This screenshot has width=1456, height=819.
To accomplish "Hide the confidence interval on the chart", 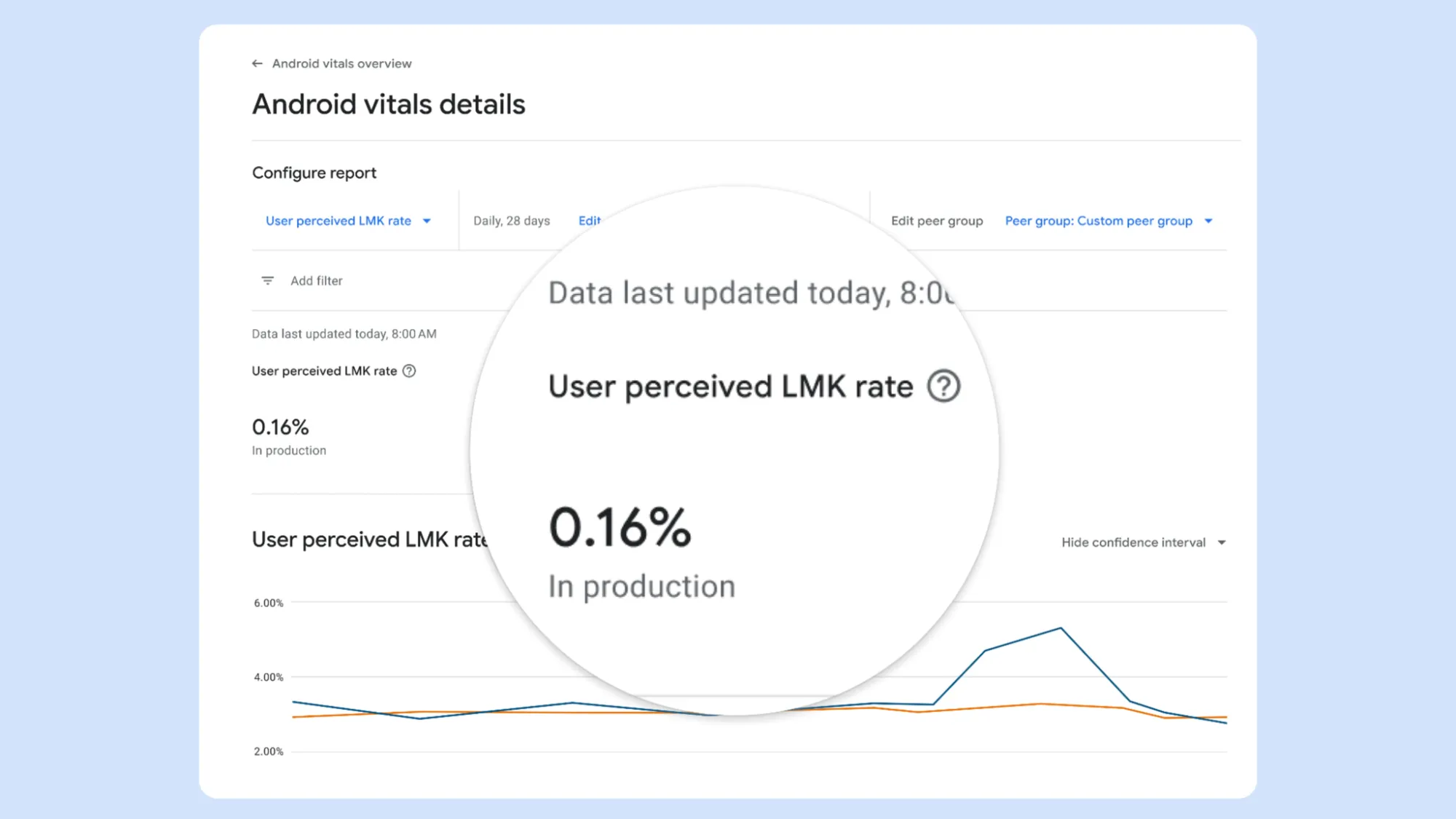I will point(1133,542).
